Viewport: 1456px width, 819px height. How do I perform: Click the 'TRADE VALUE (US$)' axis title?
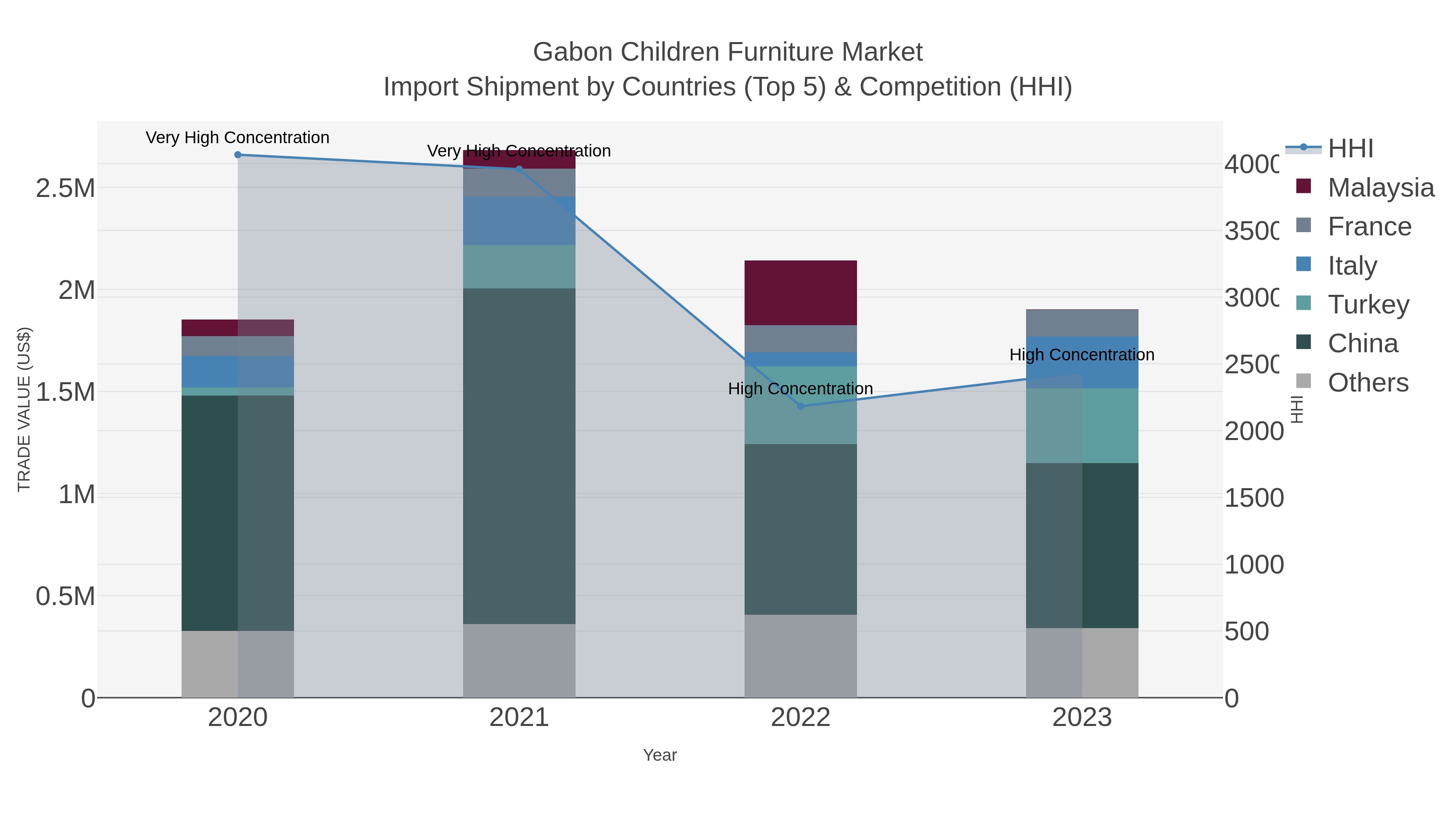(x=24, y=409)
